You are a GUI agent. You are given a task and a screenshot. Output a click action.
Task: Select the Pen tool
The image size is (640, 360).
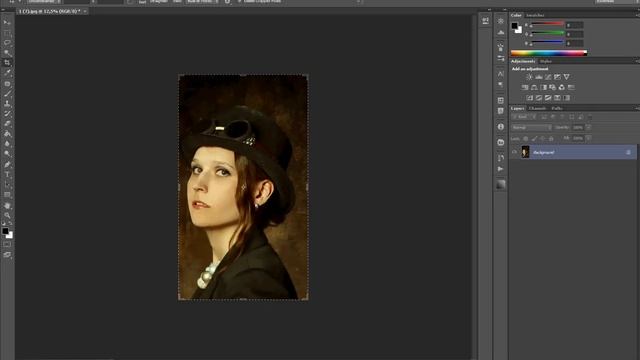[7, 164]
